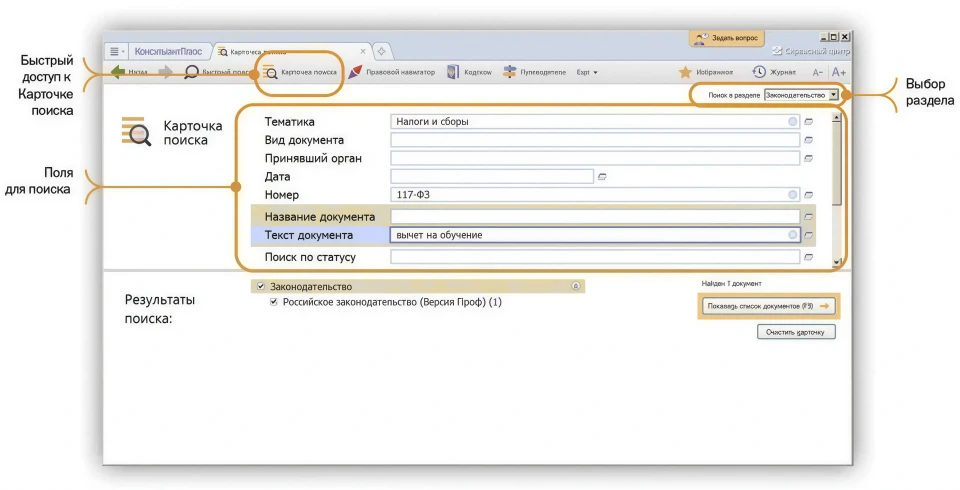Open the main menu hamburger icon

(x=115, y=51)
